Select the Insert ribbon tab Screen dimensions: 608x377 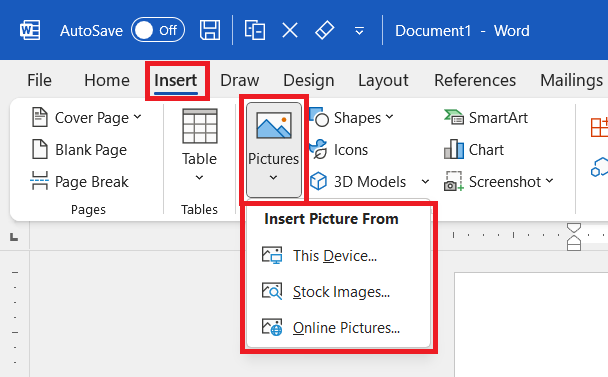(176, 80)
